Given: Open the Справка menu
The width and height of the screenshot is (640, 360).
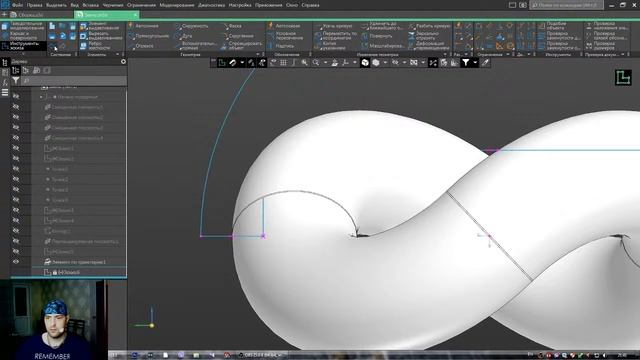Looking at the screenshot, I should click(311, 5).
